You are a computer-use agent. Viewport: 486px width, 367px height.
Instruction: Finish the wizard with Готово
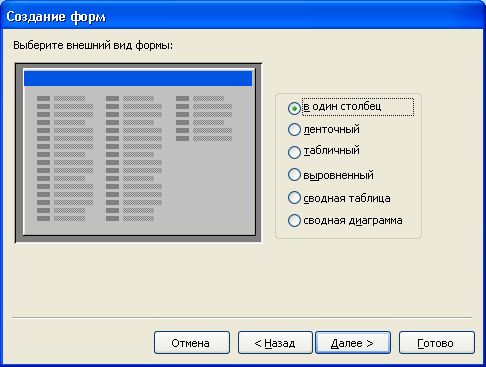[x=437, y=343]
